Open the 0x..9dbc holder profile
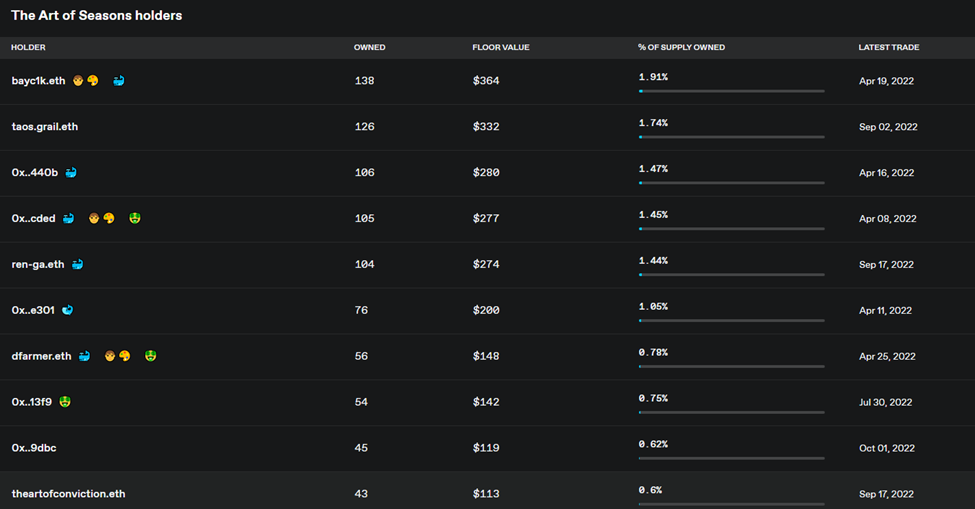This screenshot has height=509, width=975. tap(34, 448)
